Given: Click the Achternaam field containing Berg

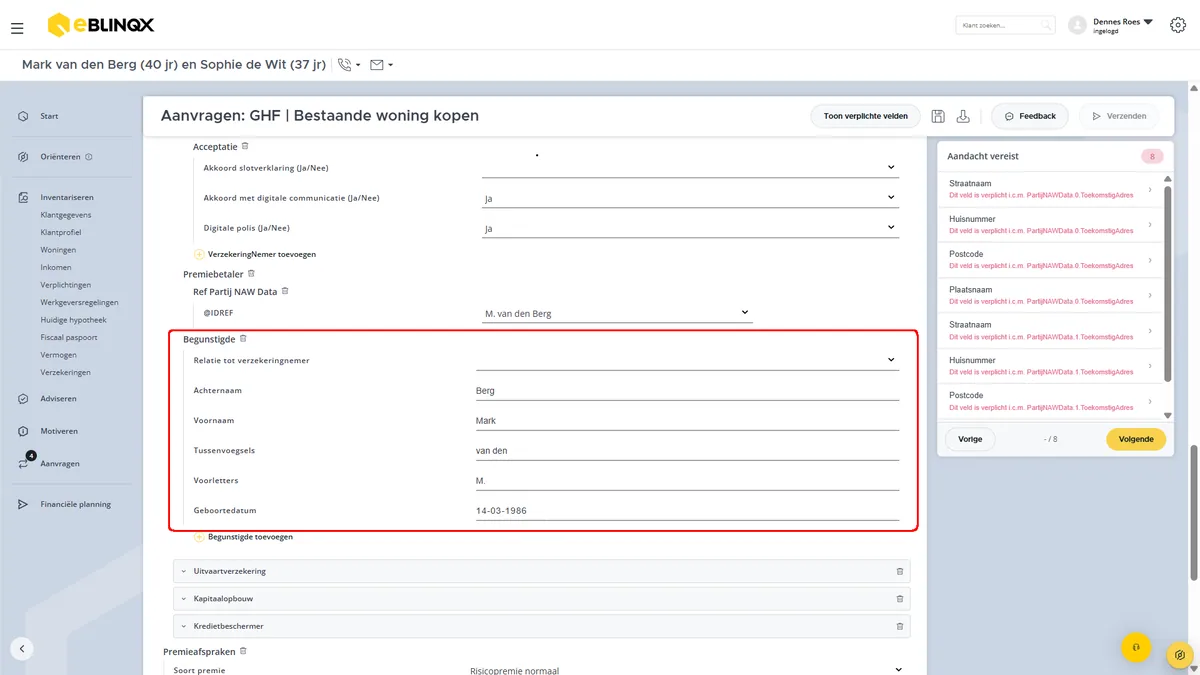Looking at the screenshot, I should pos(687,391).
